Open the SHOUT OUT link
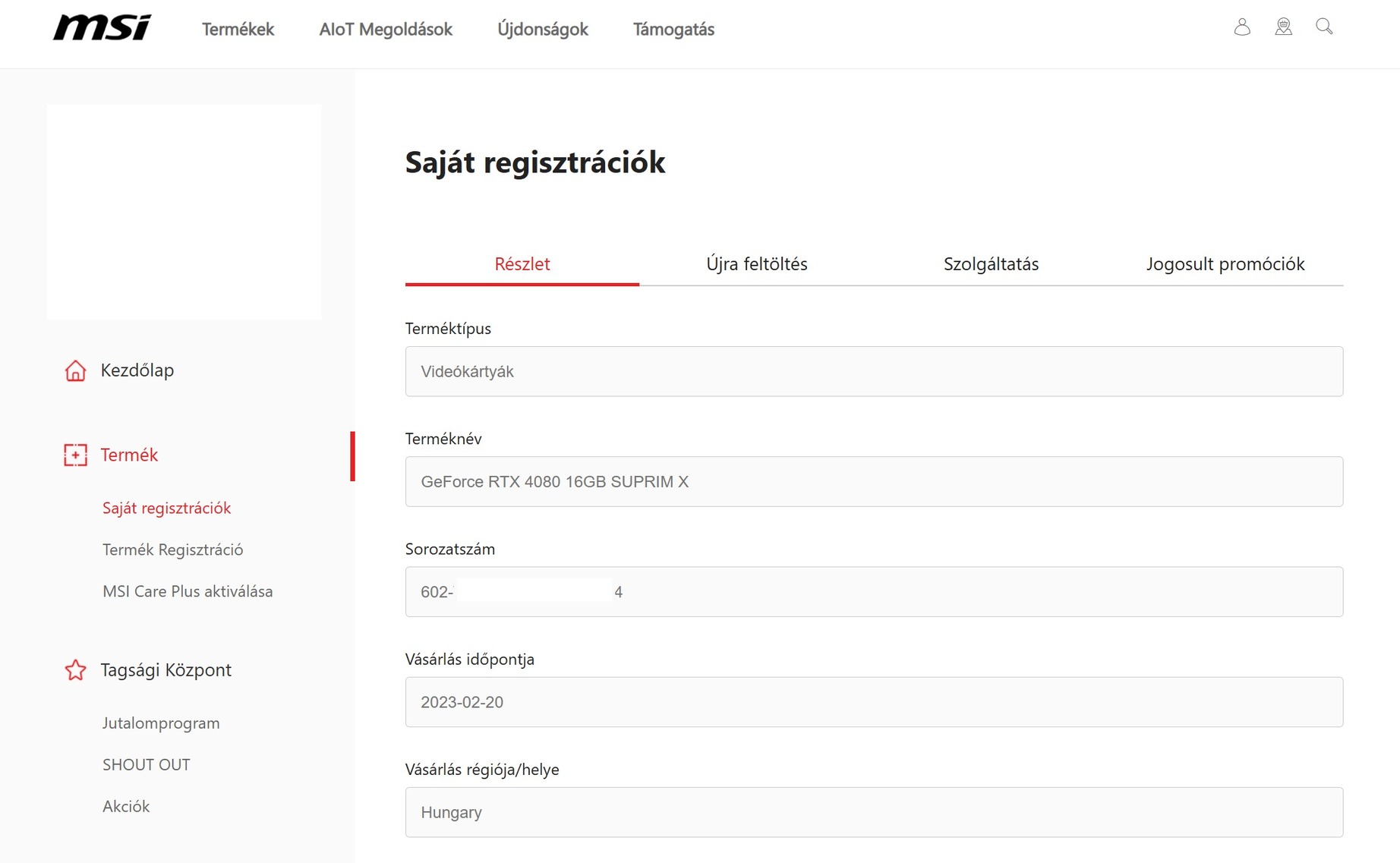This screenshot has height=863, width=1400. (147, 765)
